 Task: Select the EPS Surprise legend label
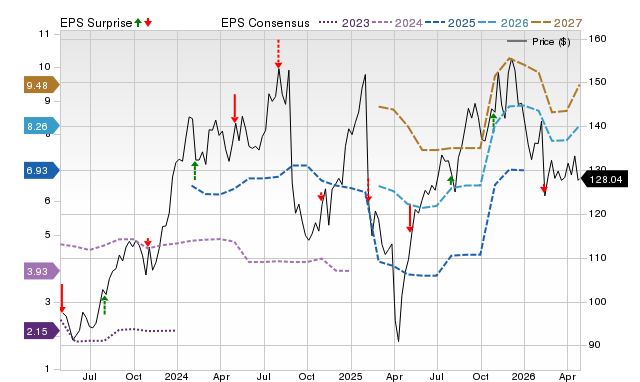(x=96, y=23)
